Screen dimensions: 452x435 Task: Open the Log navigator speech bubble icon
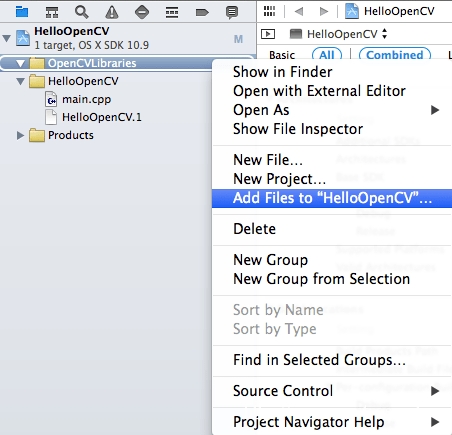tap(232, 13)
